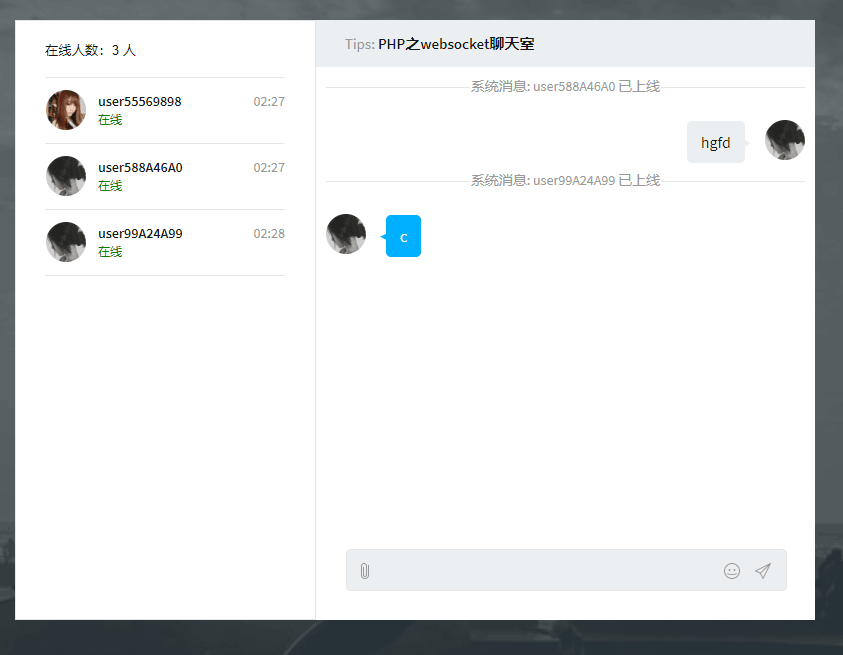Click the PHP之websocket聊天室 title

[x=456, y=44]
